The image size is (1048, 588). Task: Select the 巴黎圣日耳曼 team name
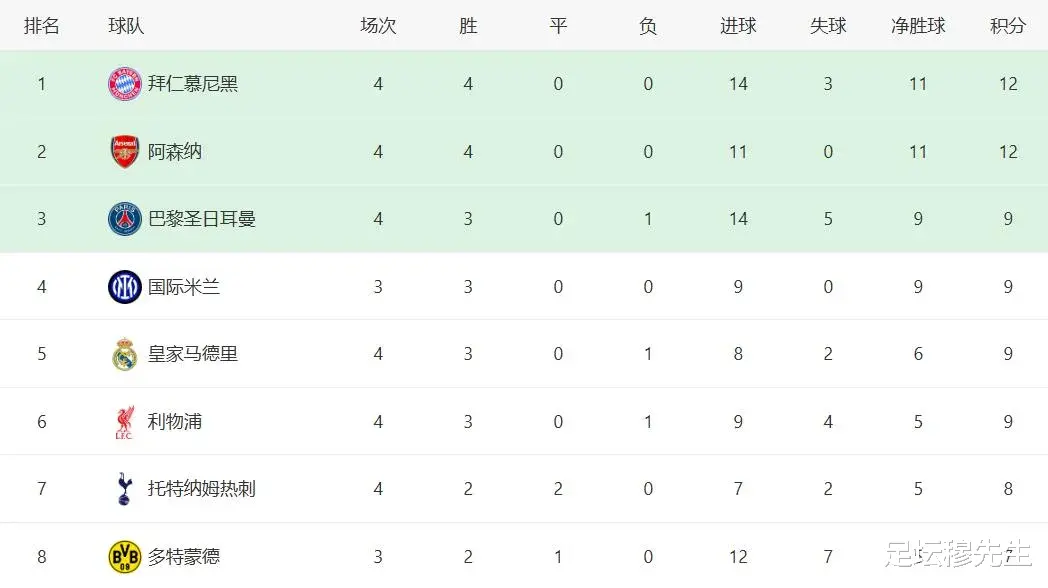coord(202,219)
